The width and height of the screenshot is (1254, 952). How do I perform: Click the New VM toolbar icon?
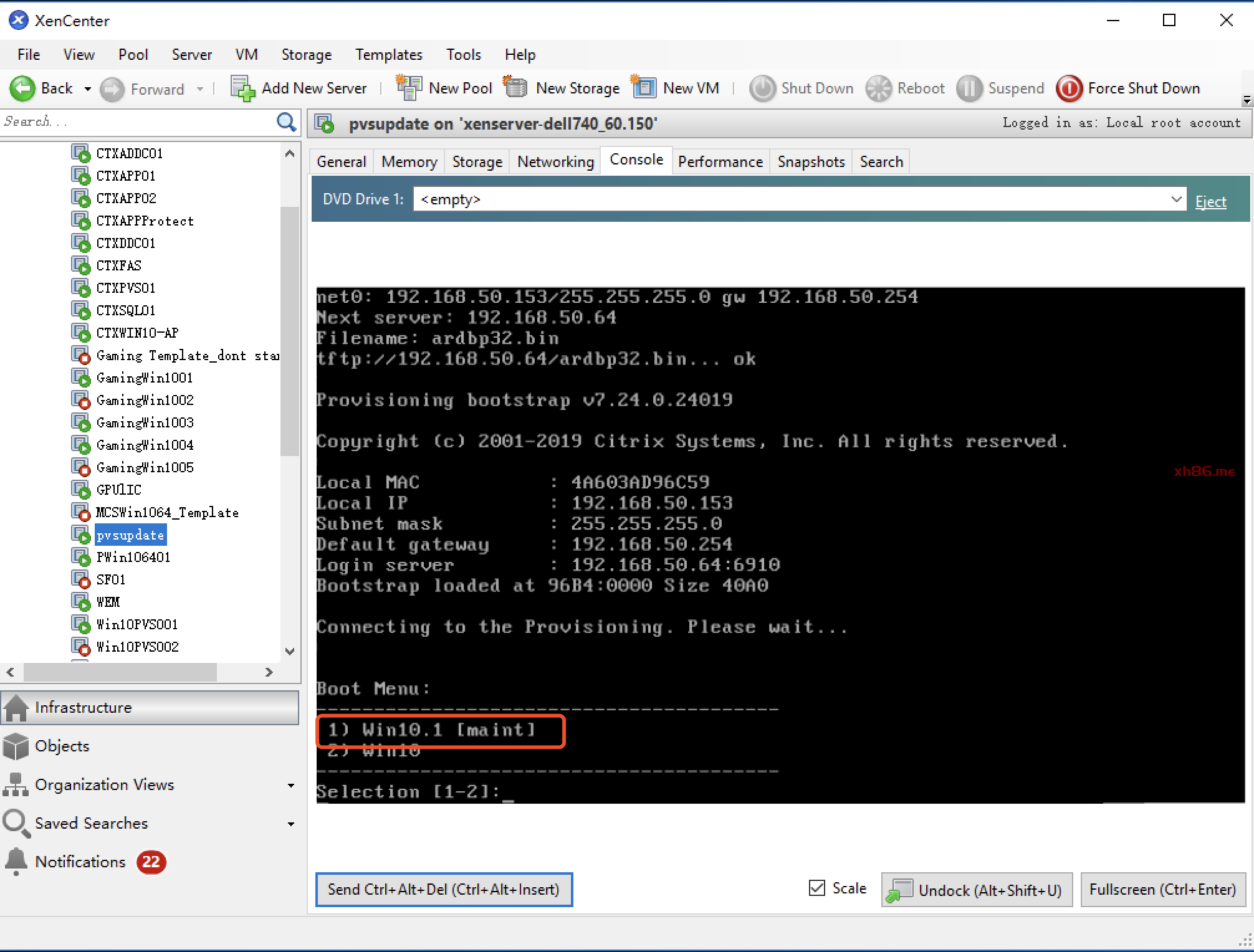(x=644, y=88)
